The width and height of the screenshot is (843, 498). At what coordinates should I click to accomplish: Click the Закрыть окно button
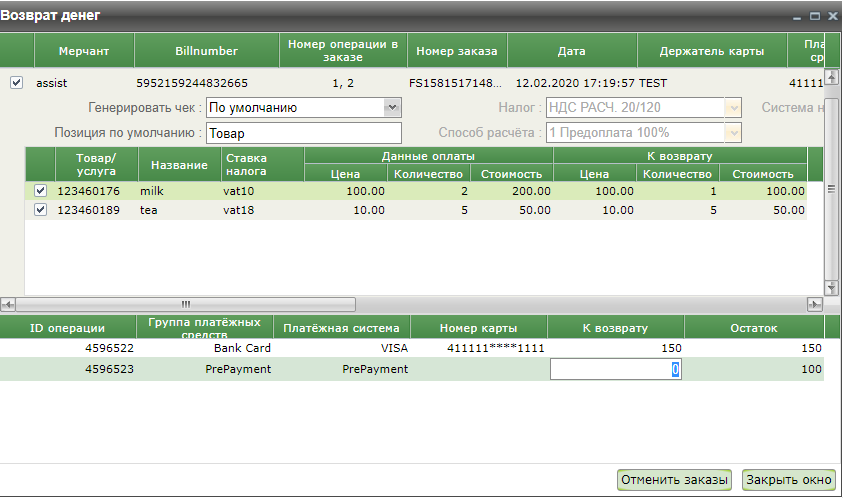[x=789, y=480]
